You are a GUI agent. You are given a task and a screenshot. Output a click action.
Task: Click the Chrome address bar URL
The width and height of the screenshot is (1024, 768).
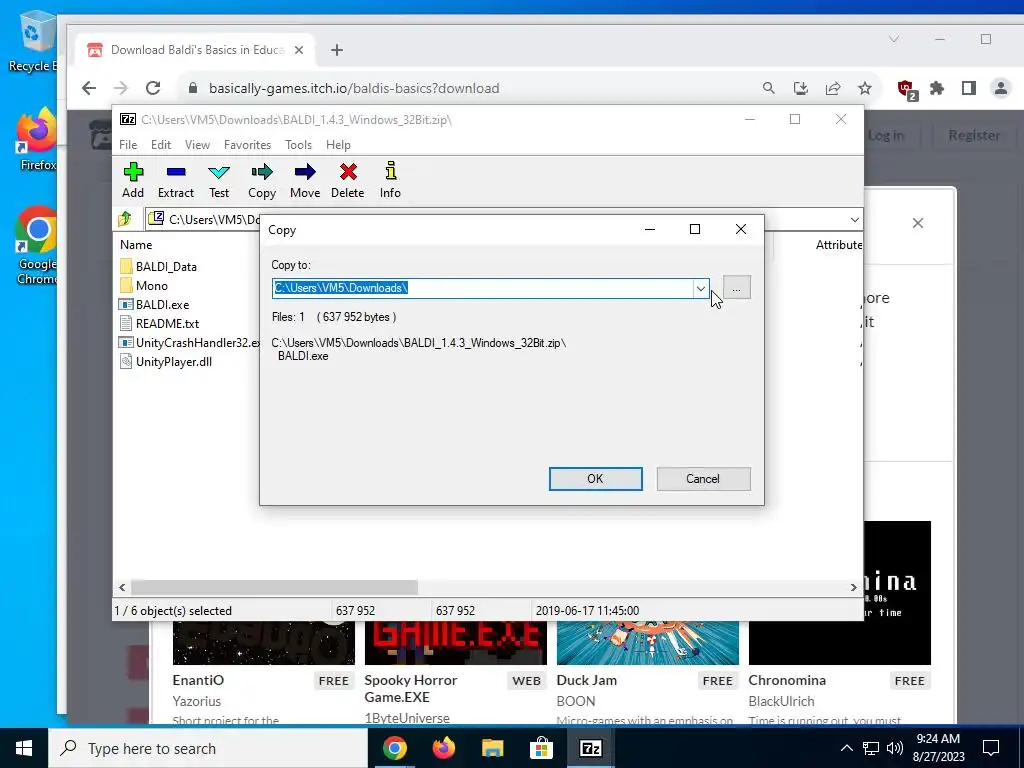tap(353, 88)
